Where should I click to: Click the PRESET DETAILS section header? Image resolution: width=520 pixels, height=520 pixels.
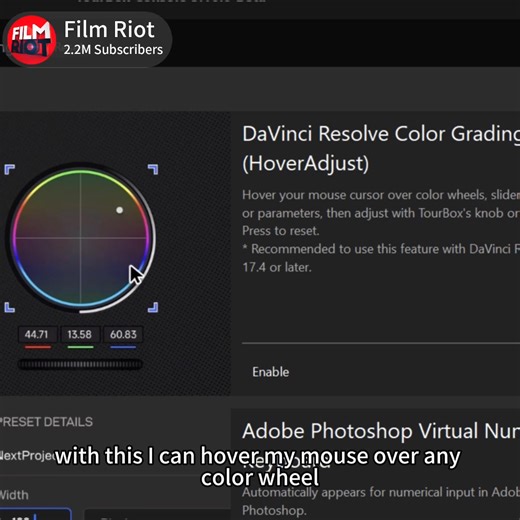tap(46, 422)
